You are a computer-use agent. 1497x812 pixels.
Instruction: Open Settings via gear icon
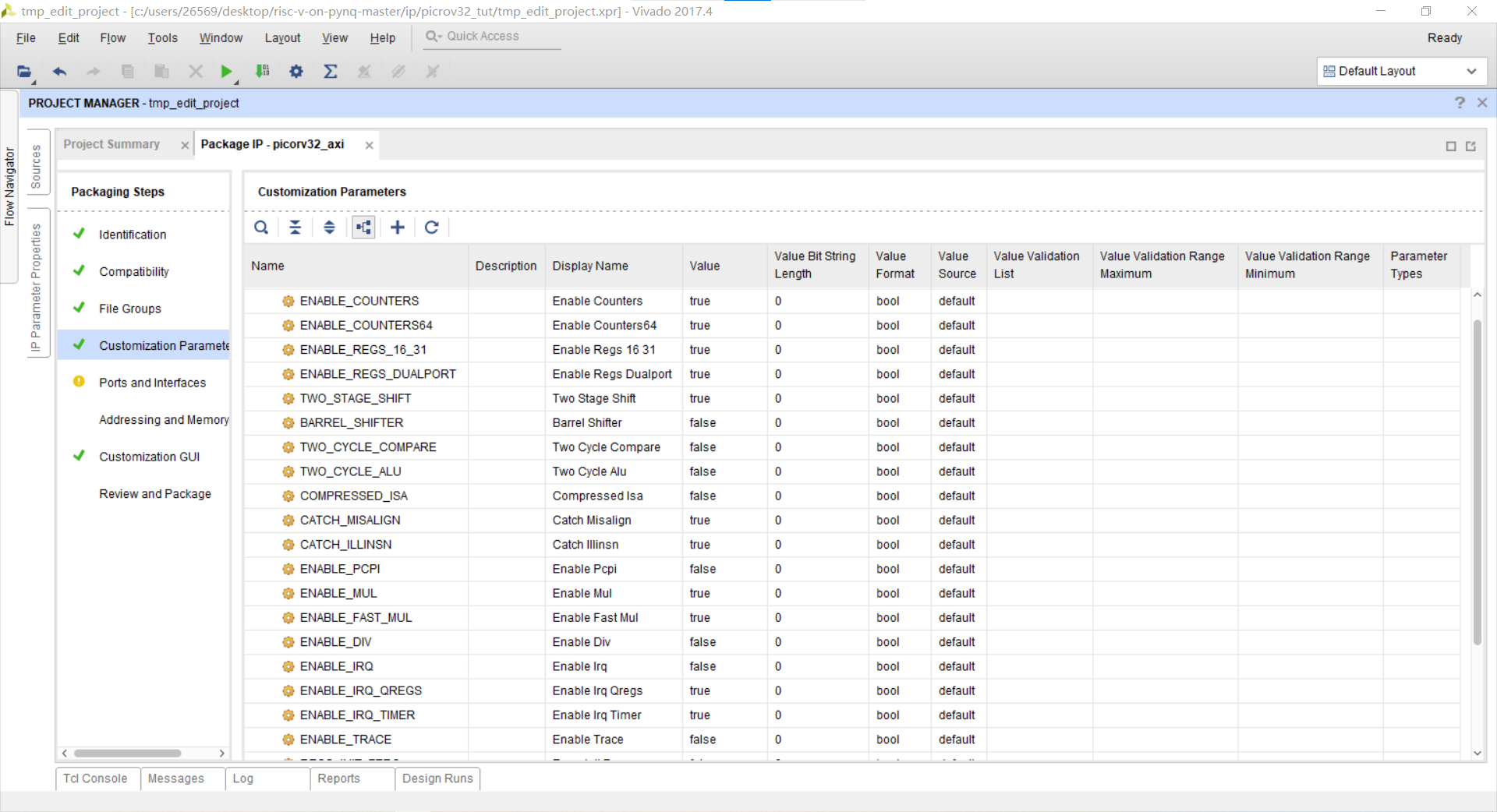coord(296,72)
